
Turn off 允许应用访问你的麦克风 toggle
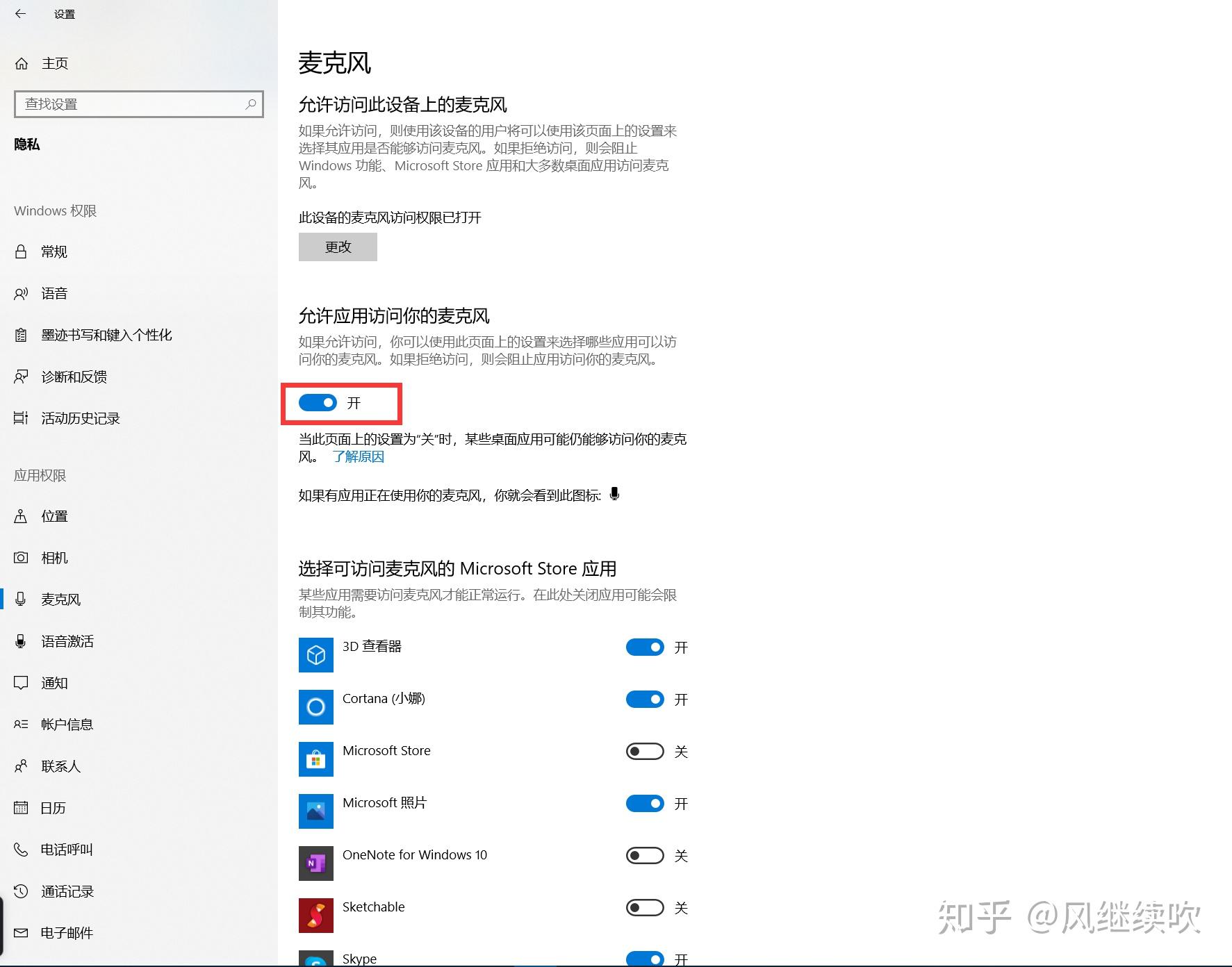point(318,403)
